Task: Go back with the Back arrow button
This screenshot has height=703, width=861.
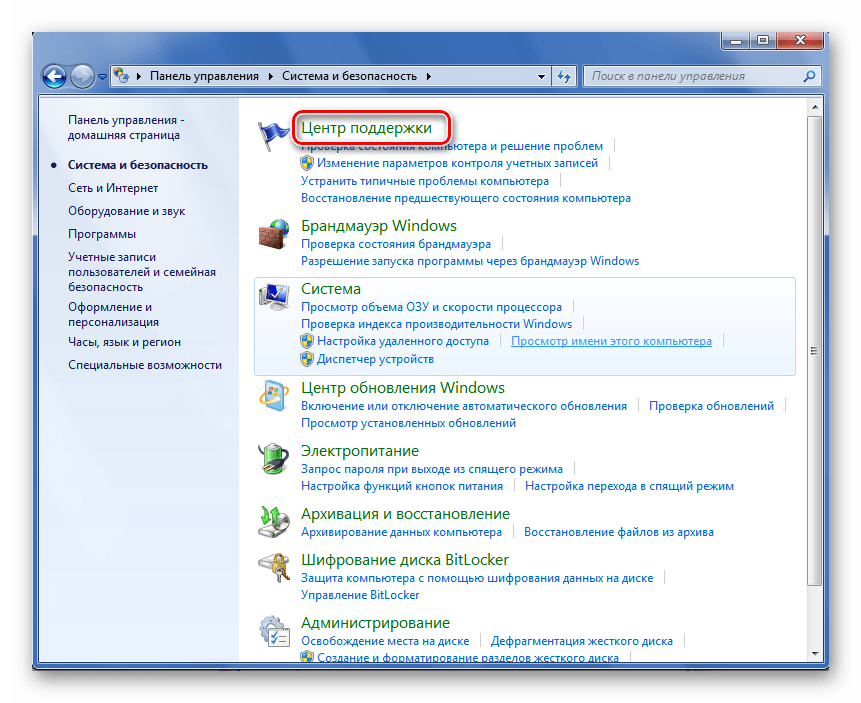Action: [x=54, y=76]
